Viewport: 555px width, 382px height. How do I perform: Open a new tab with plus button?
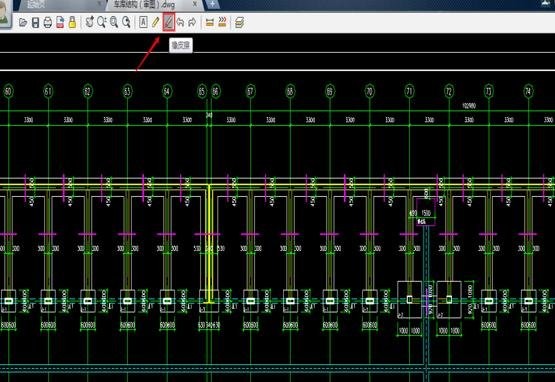[212, 4]
